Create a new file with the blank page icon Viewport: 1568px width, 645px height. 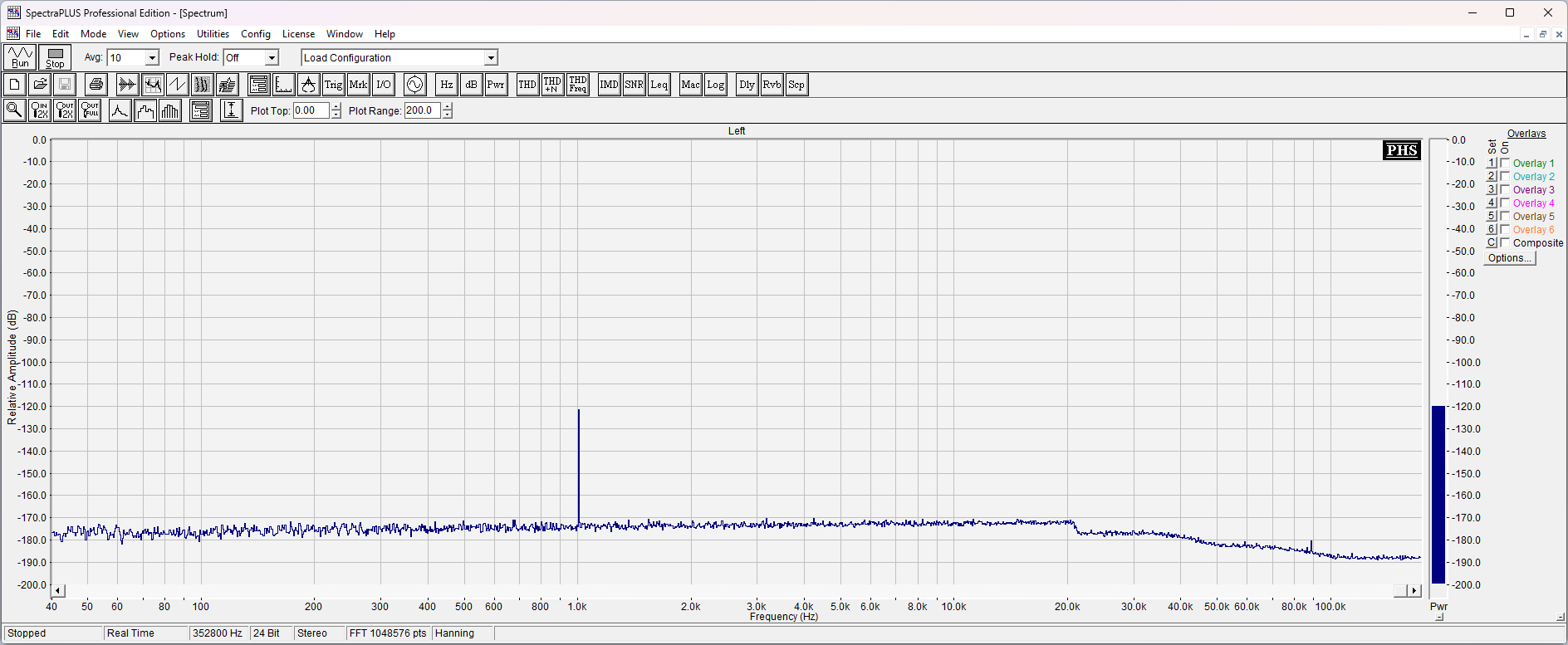(x=15, y=85)
